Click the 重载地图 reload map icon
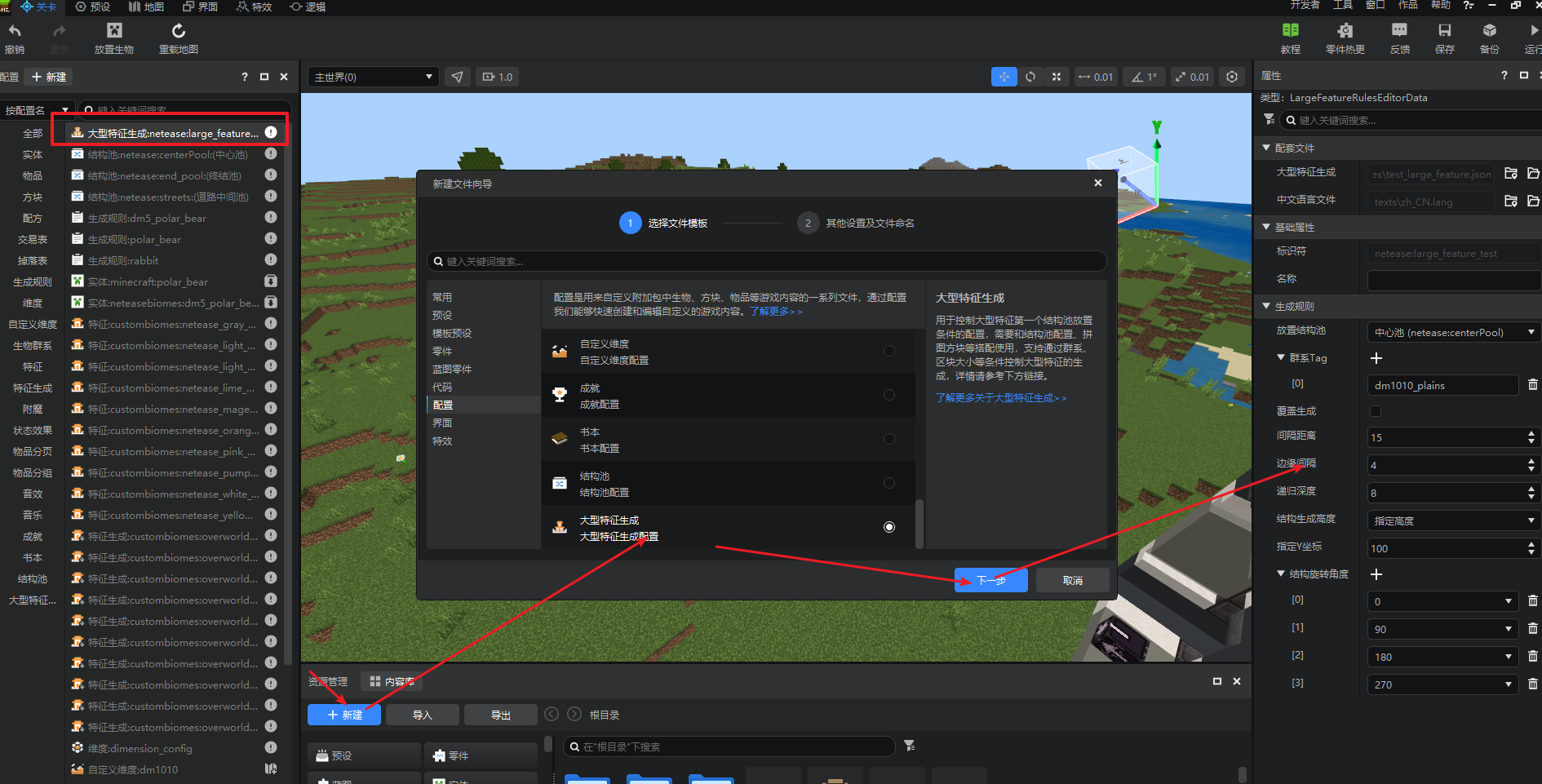The height and width of the screenshot is (784, 1542). click(x=179, y=31)
